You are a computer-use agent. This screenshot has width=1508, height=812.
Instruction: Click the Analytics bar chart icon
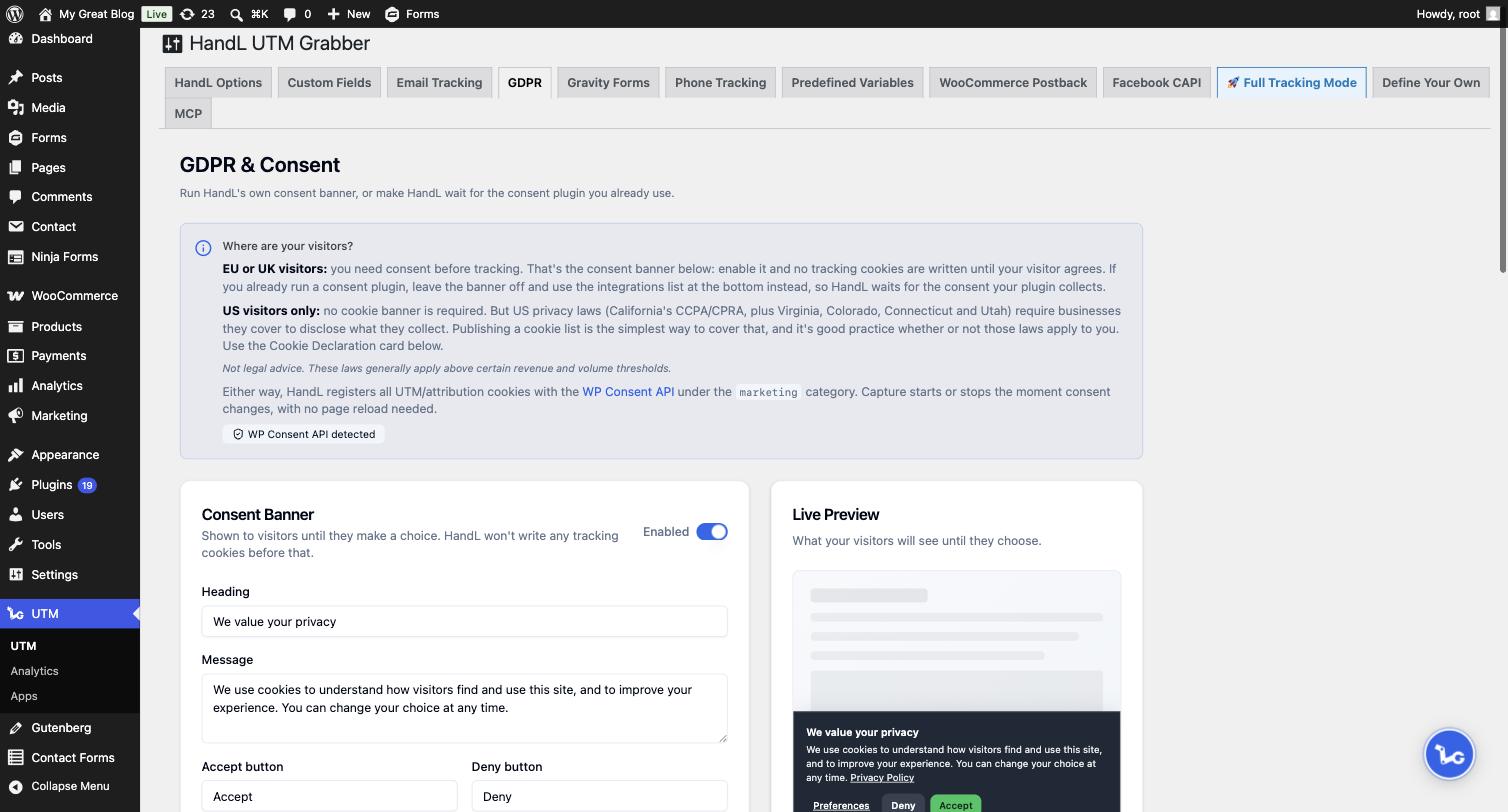15,386
